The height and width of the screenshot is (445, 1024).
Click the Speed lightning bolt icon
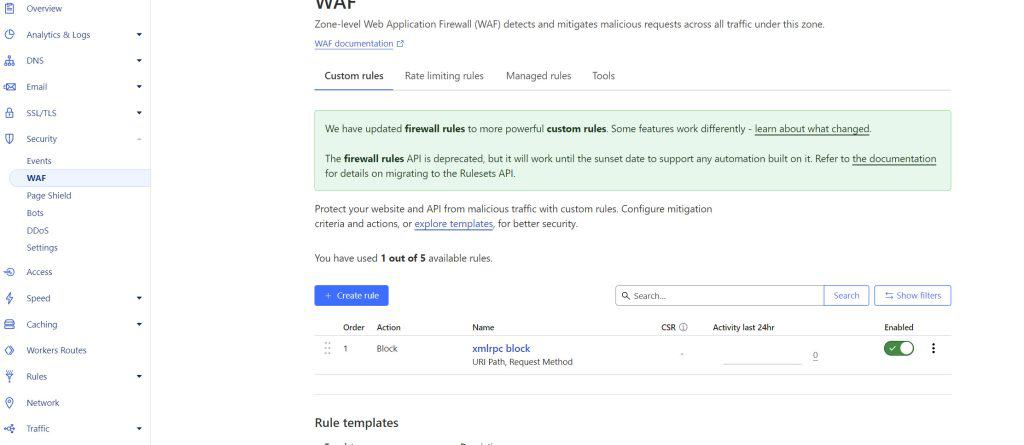coord(9,298)
